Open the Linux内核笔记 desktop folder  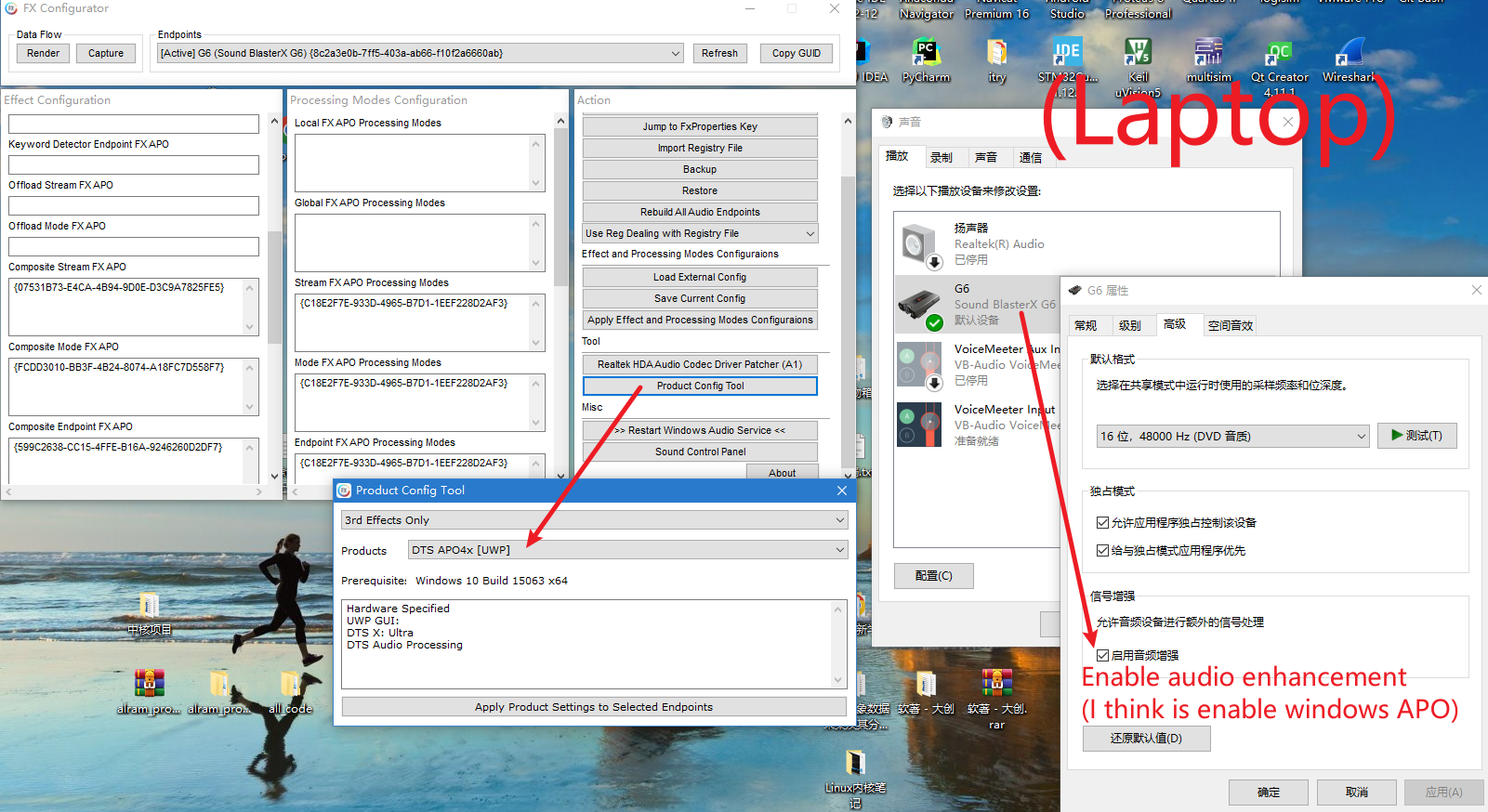point(855,763)
